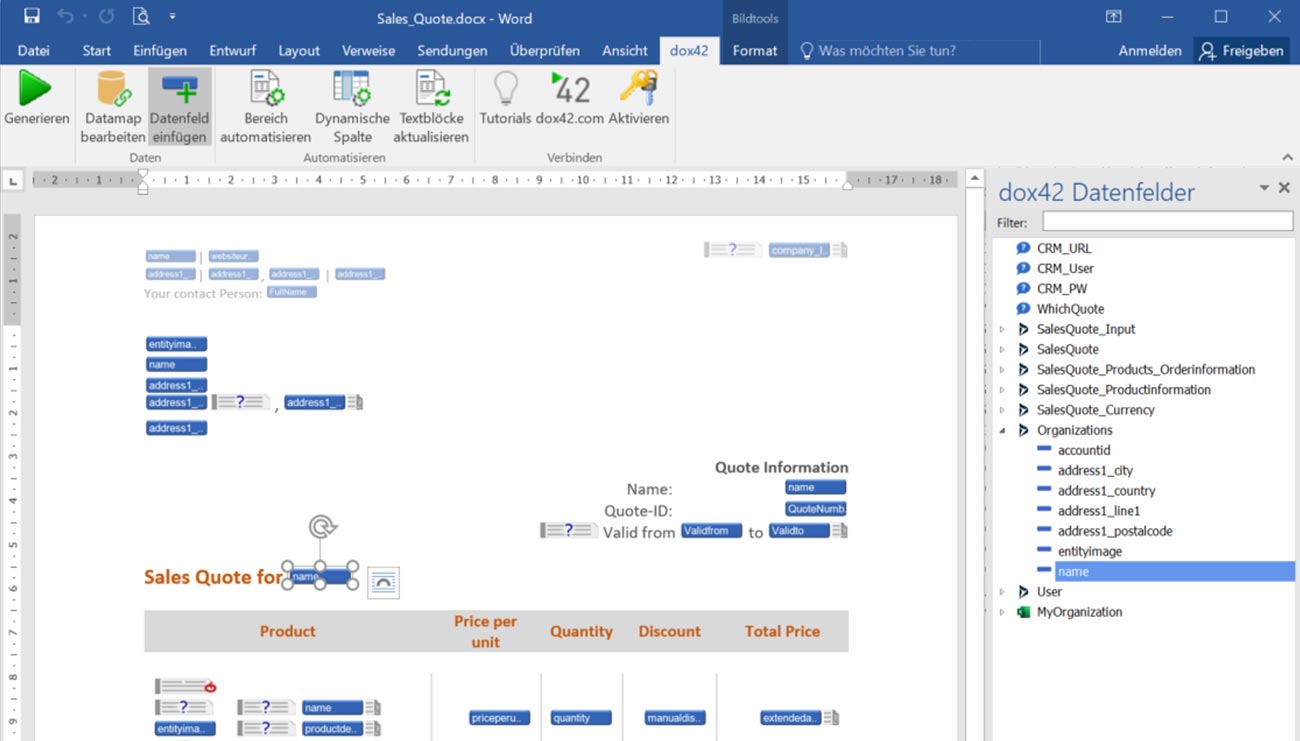Click the Aktivieren key icon
Screen dimensions: 1300x741
(638, 89)
